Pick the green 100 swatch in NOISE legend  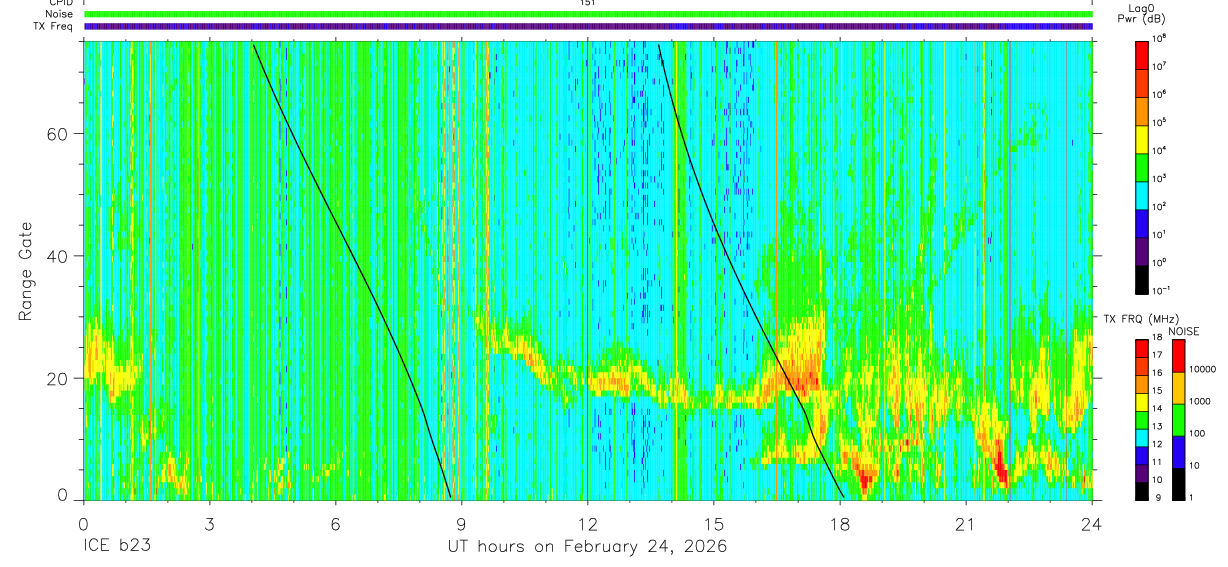1179,420
